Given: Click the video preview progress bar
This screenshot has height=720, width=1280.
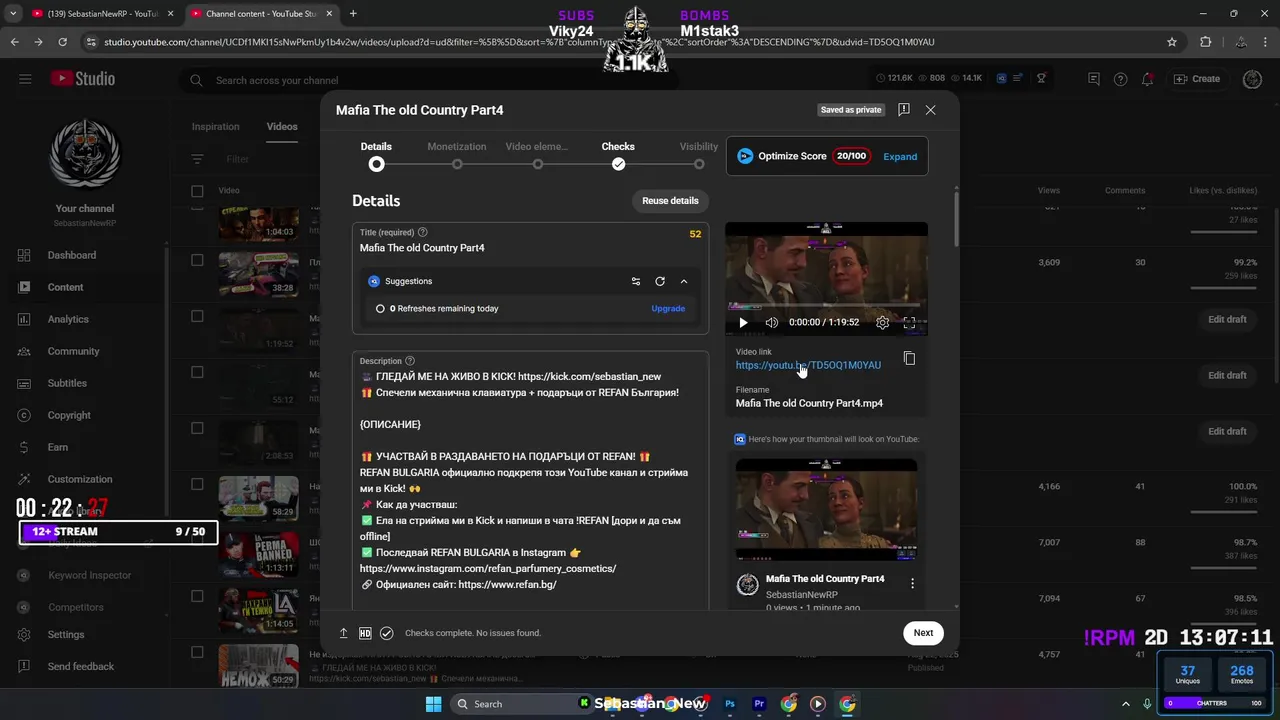Looking at the screenshot, I should (826, 307).
